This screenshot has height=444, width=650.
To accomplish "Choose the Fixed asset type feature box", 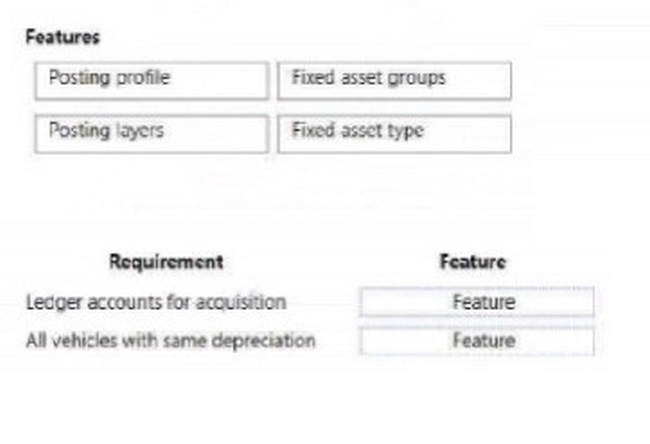I will [394, 133].
